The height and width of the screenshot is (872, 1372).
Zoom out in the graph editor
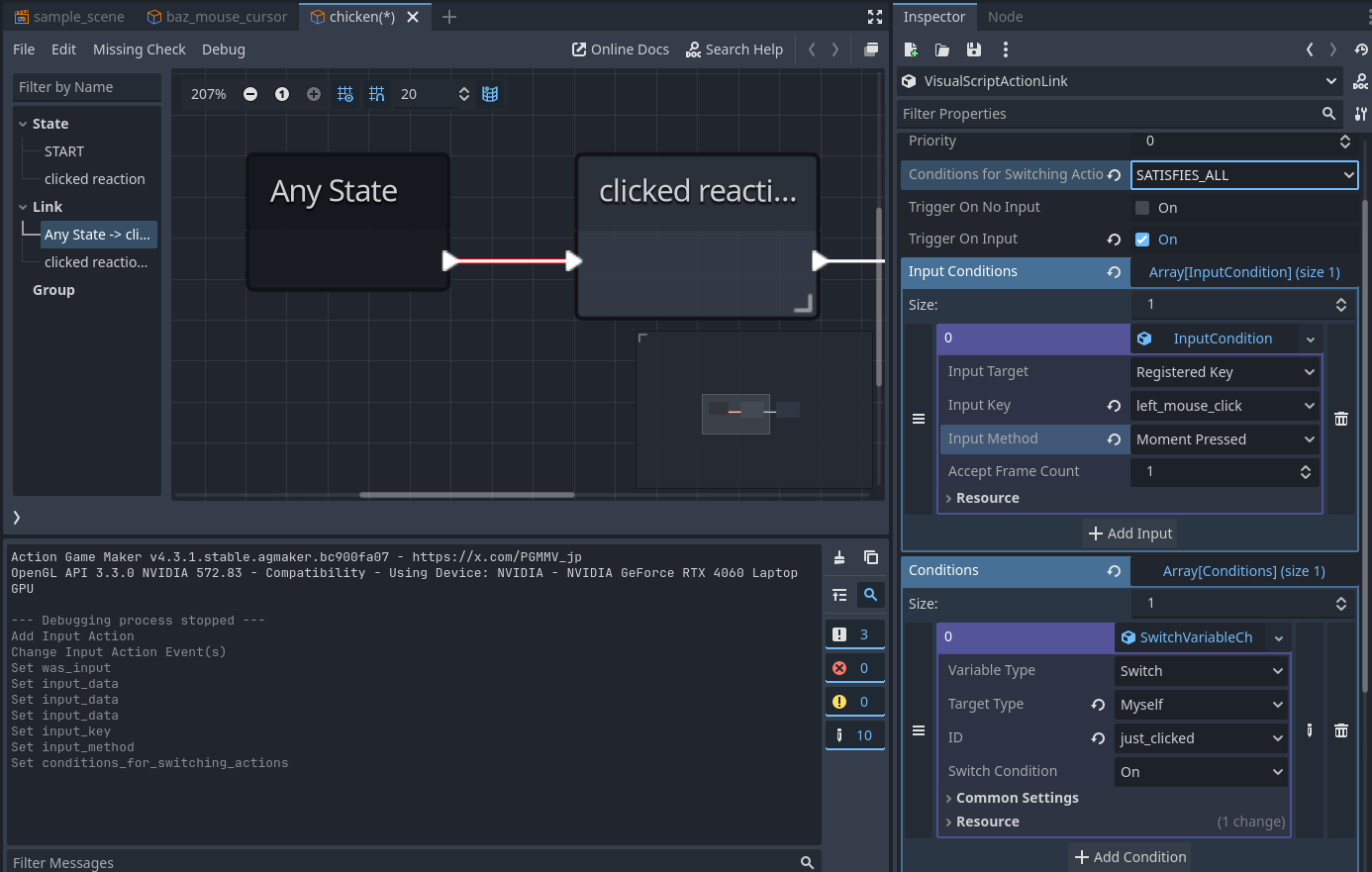pos(250,94)
